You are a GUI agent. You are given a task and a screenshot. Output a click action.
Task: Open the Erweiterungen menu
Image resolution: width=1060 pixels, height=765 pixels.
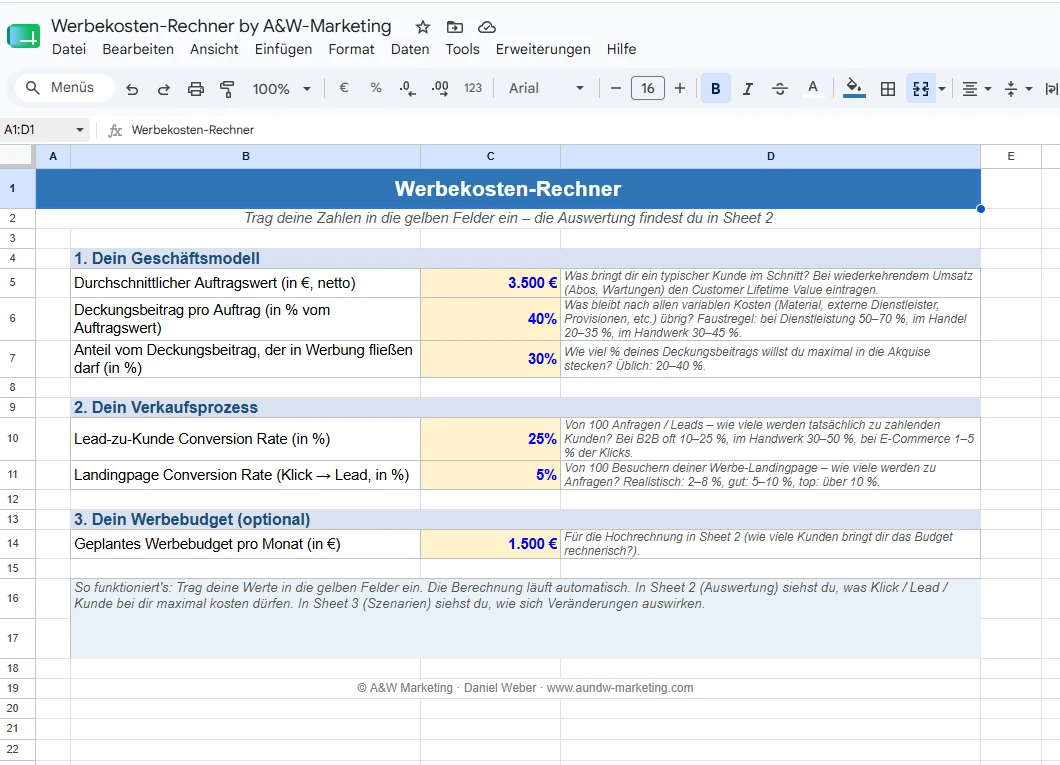coord(543,49)
